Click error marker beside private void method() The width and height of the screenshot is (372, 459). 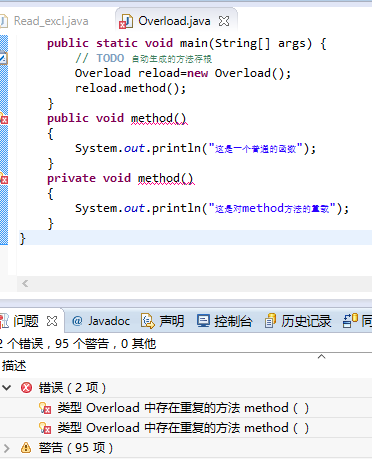pos(3,179)
